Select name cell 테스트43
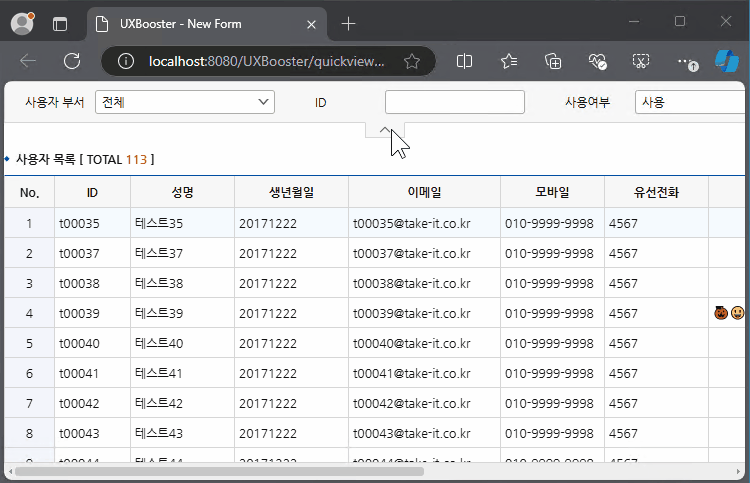The image size is (750, 483). pyautogui.click(x=182, y=433)
